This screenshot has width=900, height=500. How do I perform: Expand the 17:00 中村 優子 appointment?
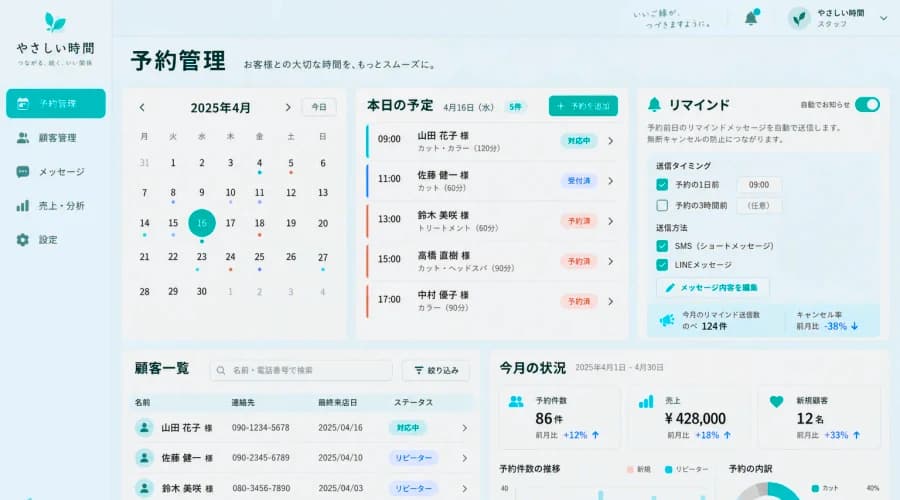coord(610,301)
